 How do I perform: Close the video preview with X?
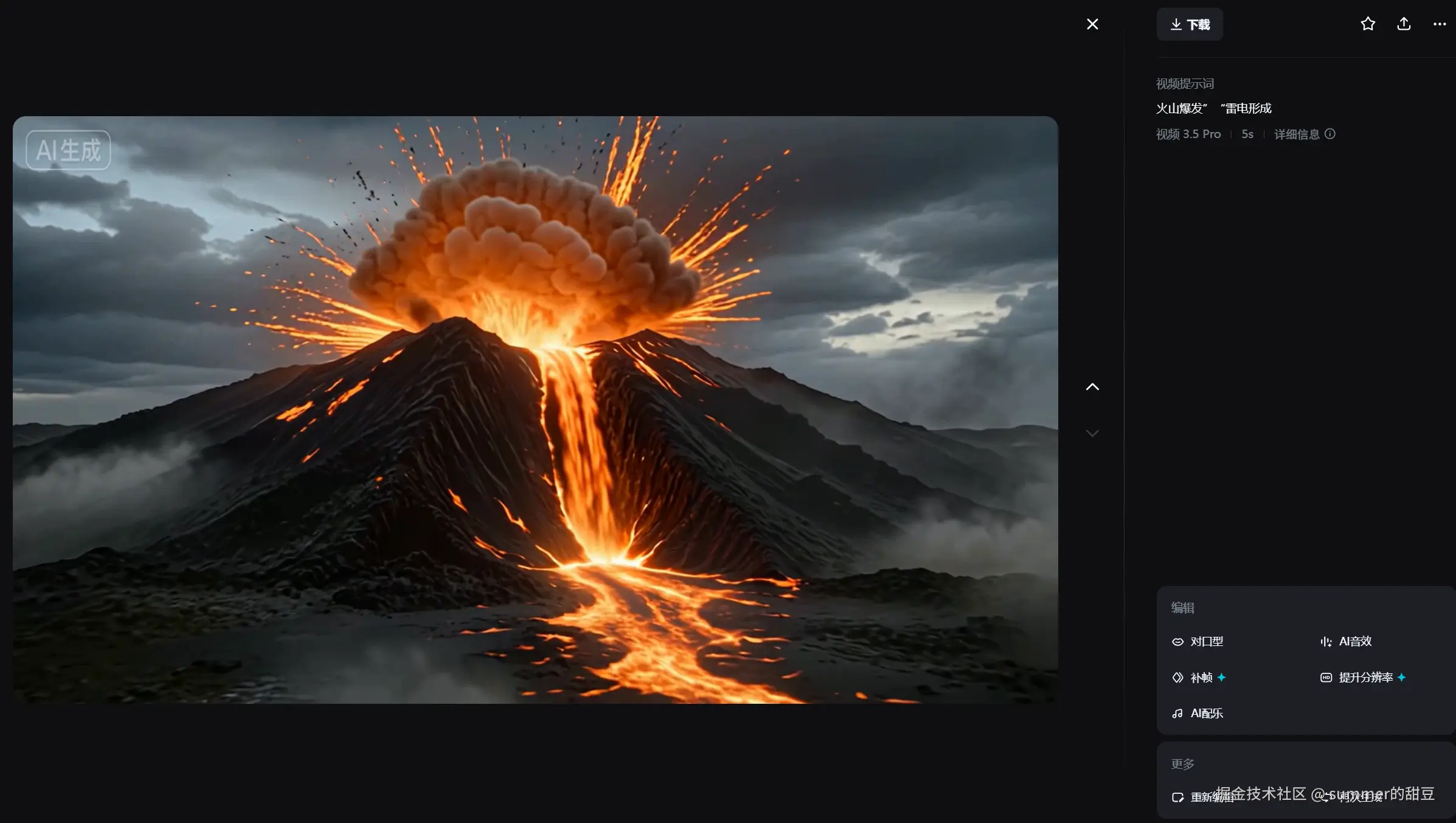tap(1092, 24)
